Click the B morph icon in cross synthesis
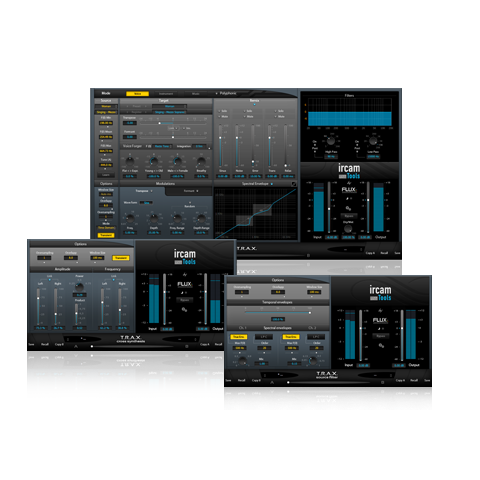Image resolution: width=480 pixels, height=480 pixels. click(x=187, y=346)
